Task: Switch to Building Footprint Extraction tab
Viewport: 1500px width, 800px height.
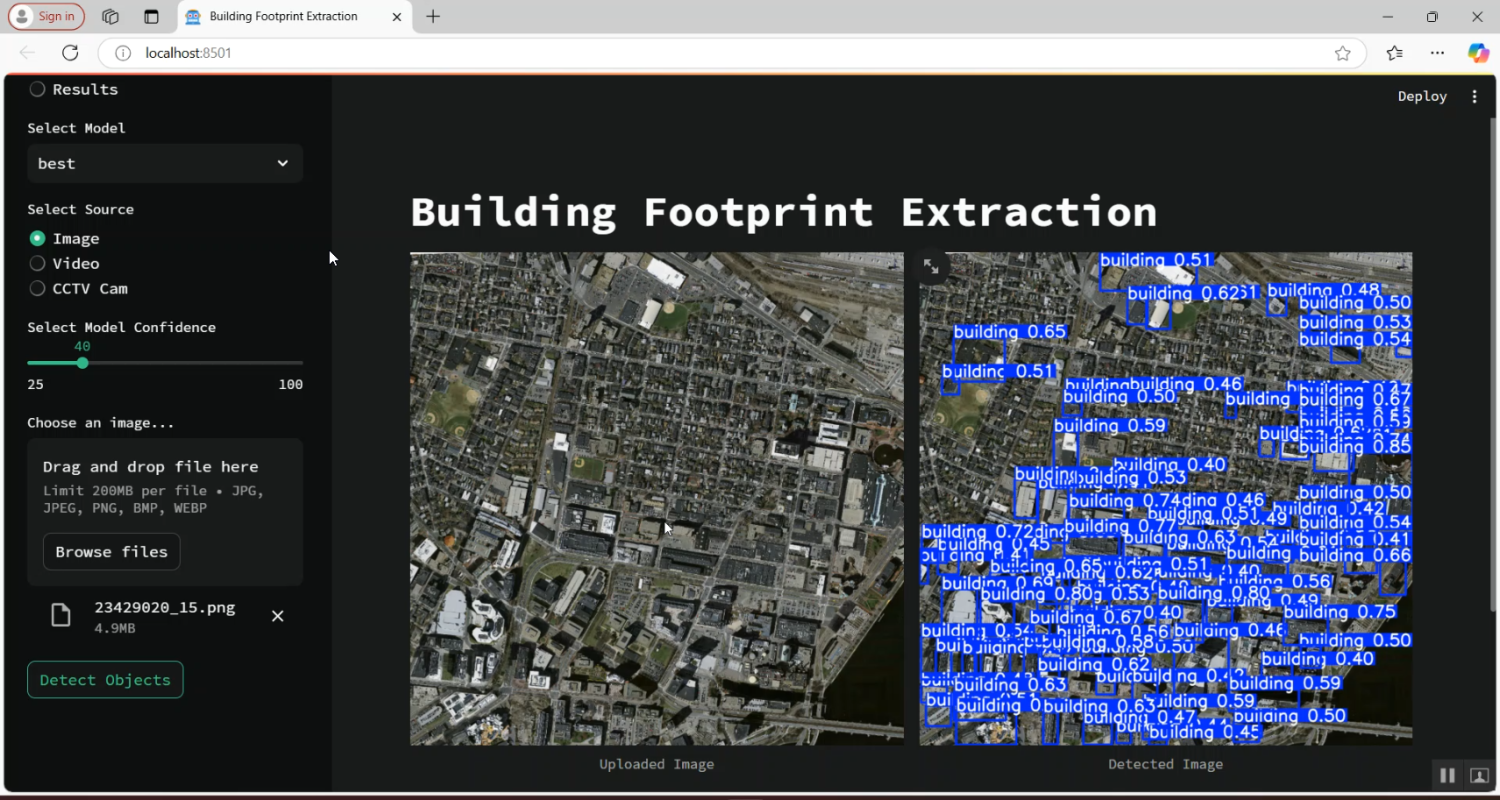Action: point(283,17)
